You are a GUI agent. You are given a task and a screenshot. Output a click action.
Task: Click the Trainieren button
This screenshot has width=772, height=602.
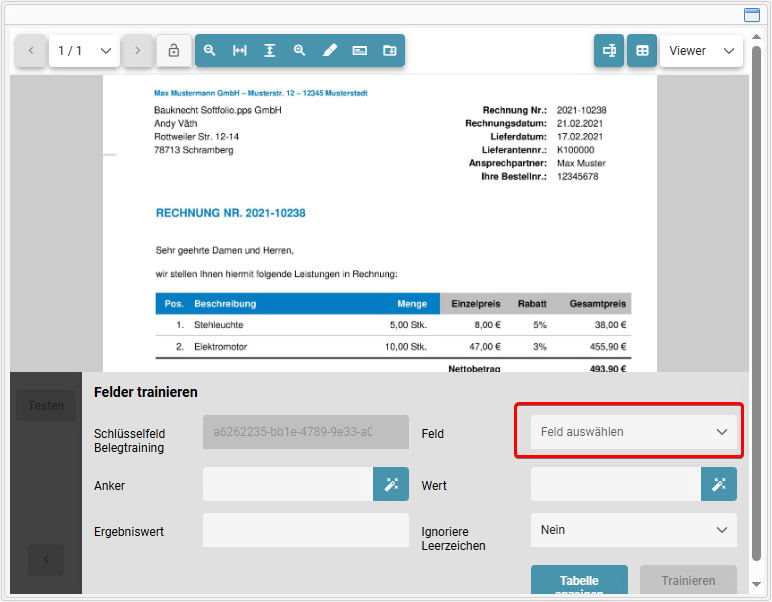tap(688, 580)
